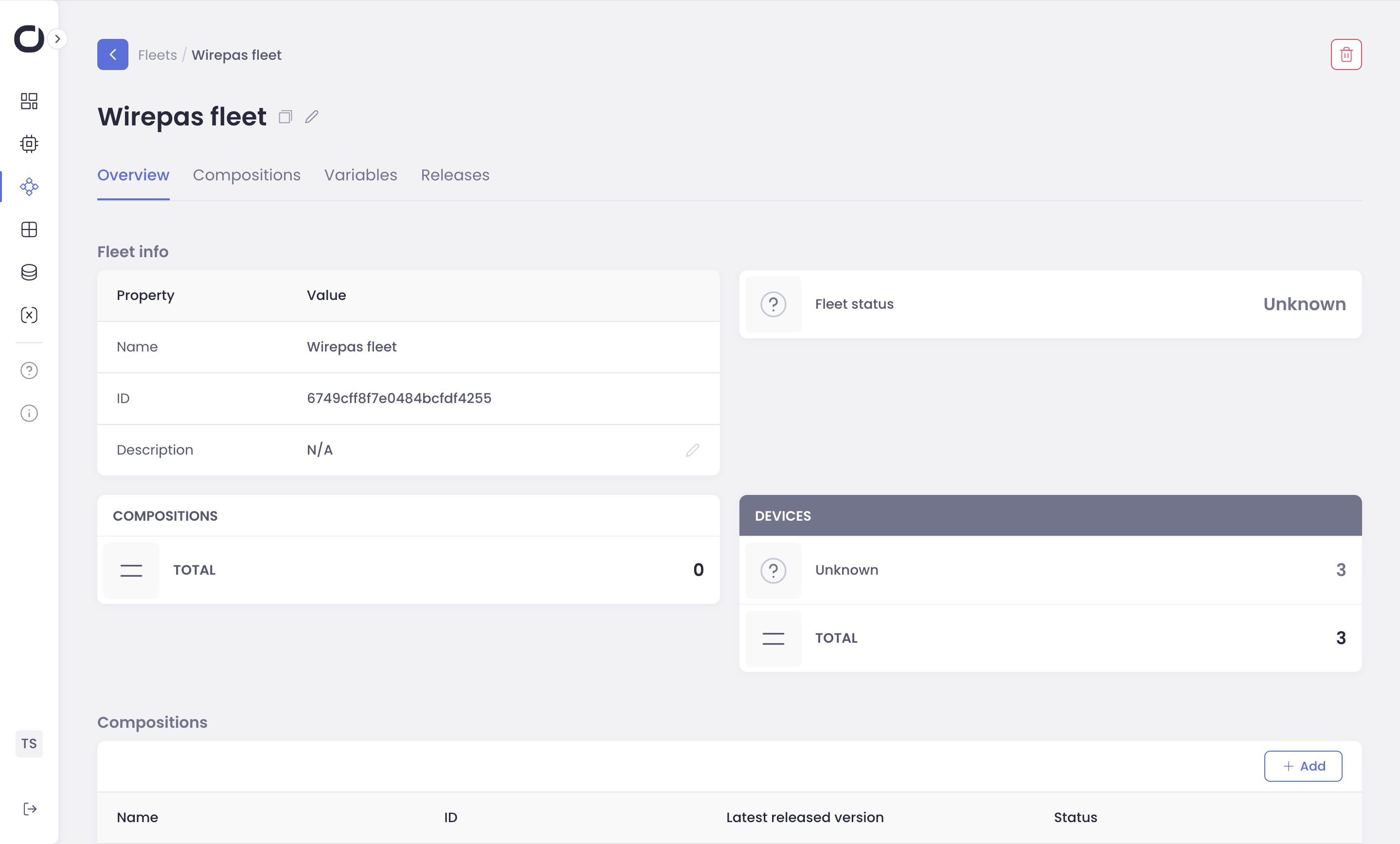Open the devices chip icon in sidebar
1400x844 pixels.
click(29, 144)
